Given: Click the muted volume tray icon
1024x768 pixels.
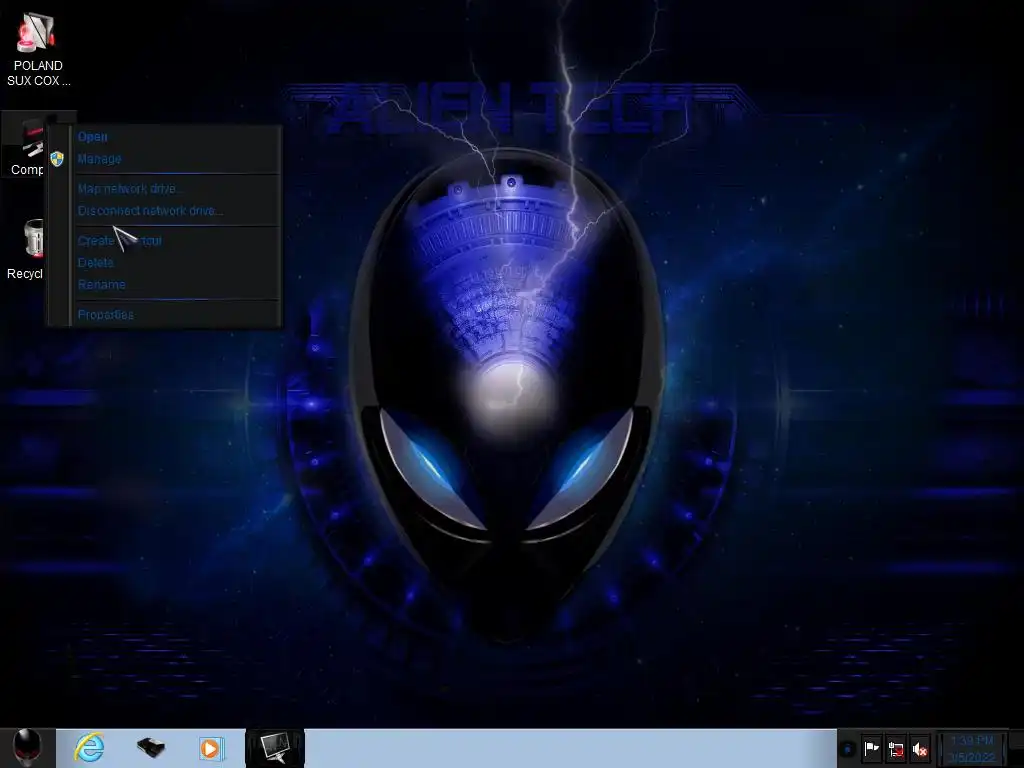Looking at the screenshot, I should pos(920,750).
